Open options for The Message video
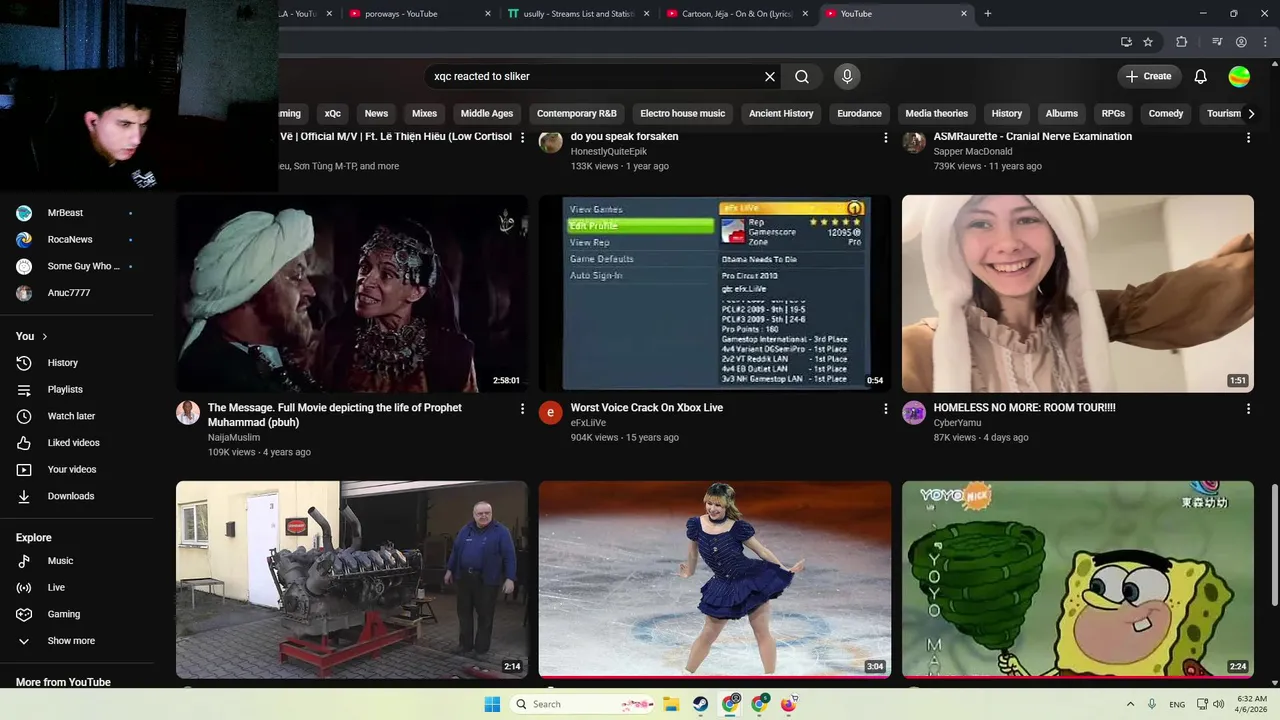This screenshot has width=1280, height=720. pyautogui.click(x=522, y=408)
